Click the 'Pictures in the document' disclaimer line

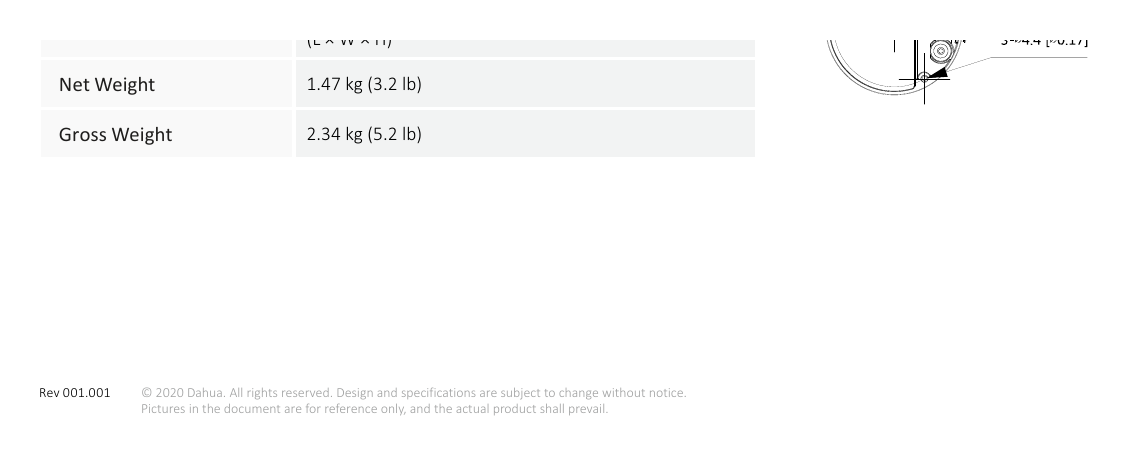374,409
